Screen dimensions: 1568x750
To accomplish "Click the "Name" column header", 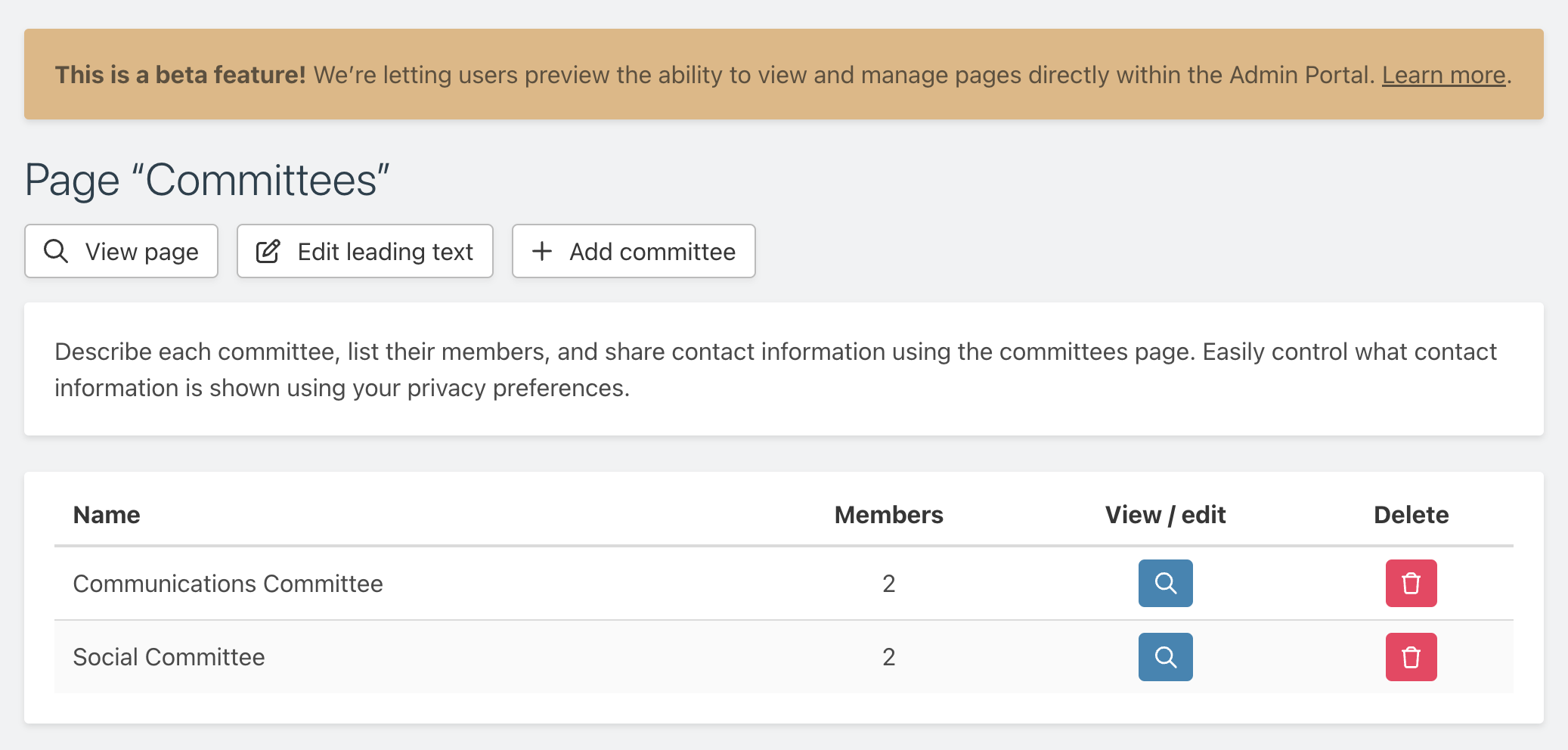I will (x=106, y=514).
